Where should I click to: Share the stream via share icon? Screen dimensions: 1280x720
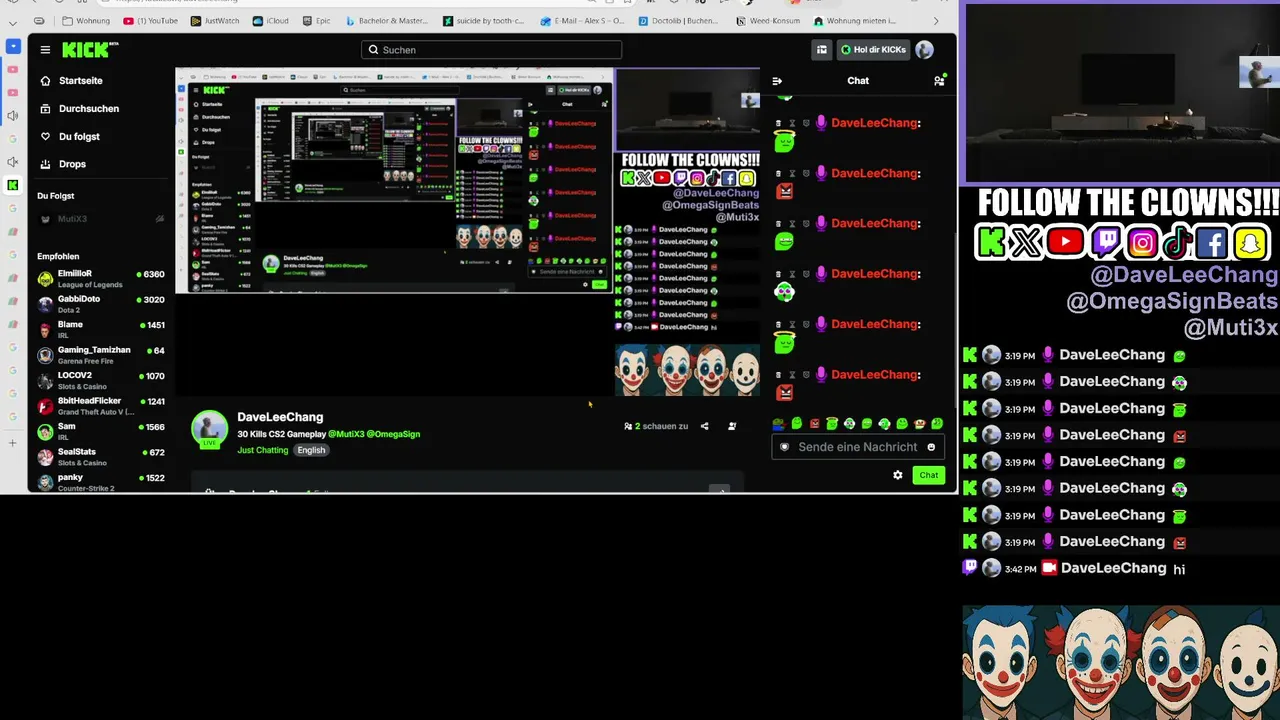click(704, 426)
